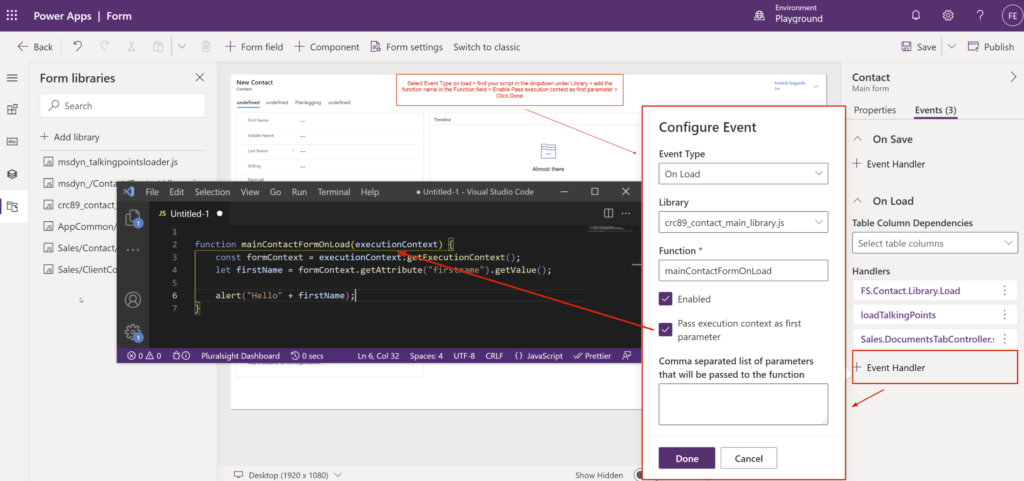1024x481 pixels.
Task: Click the Form libraries search box
Action: [x=122, y=105]
